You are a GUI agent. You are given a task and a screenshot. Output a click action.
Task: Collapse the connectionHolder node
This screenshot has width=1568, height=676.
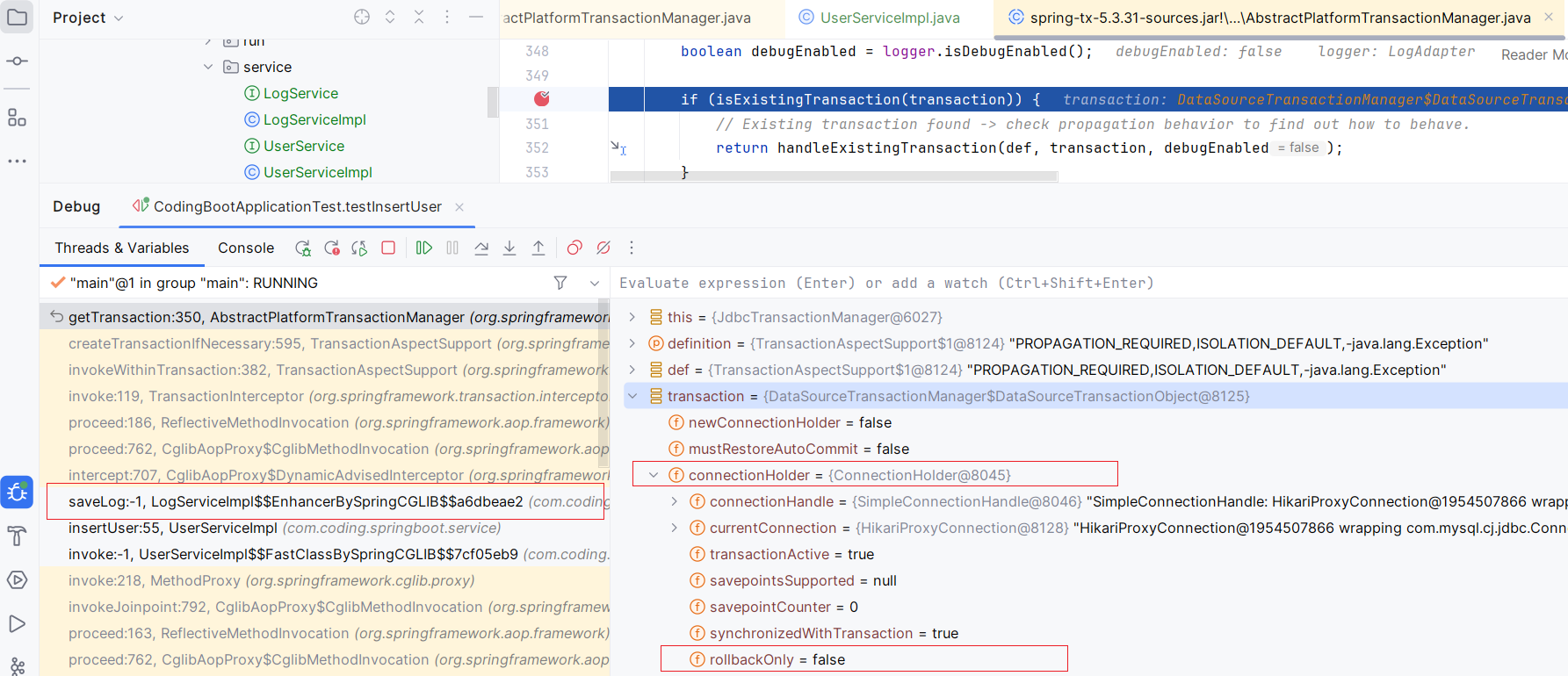[x=653, y=475]
